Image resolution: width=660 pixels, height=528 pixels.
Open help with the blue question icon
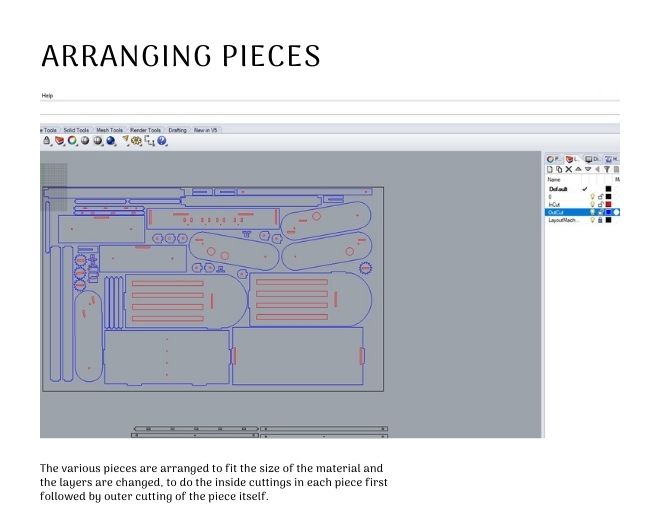pos(162,141)
